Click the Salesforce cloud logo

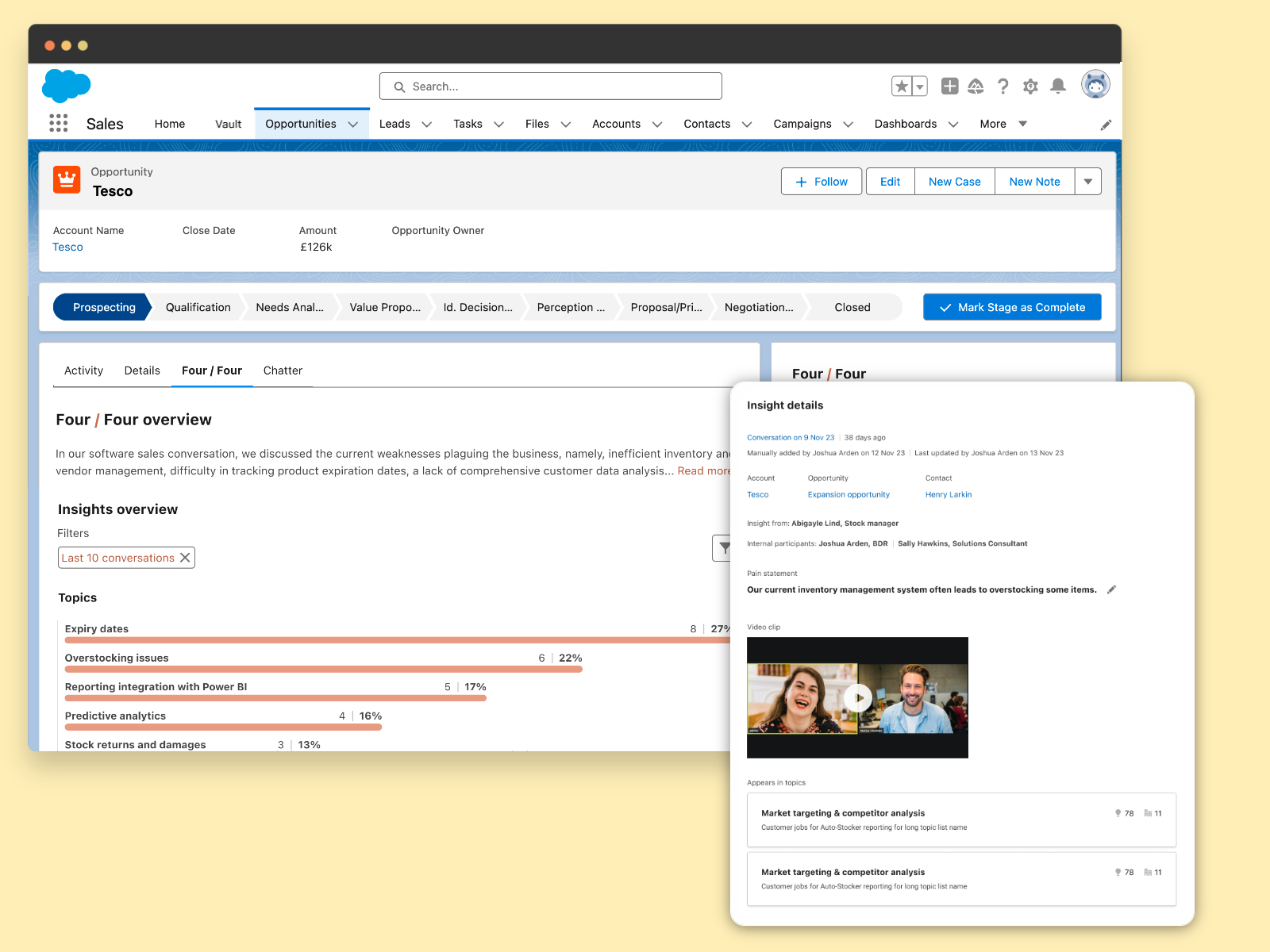(x=66, y=86)
